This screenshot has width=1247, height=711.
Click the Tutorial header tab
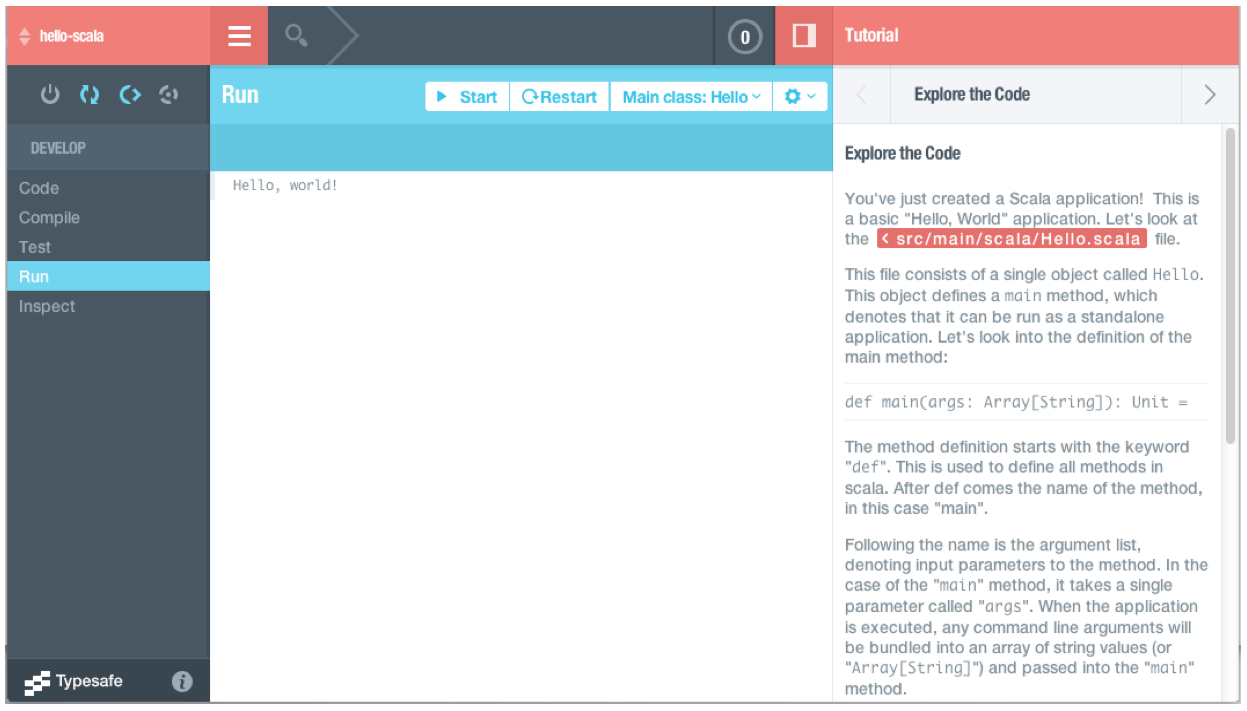point(871,36)
